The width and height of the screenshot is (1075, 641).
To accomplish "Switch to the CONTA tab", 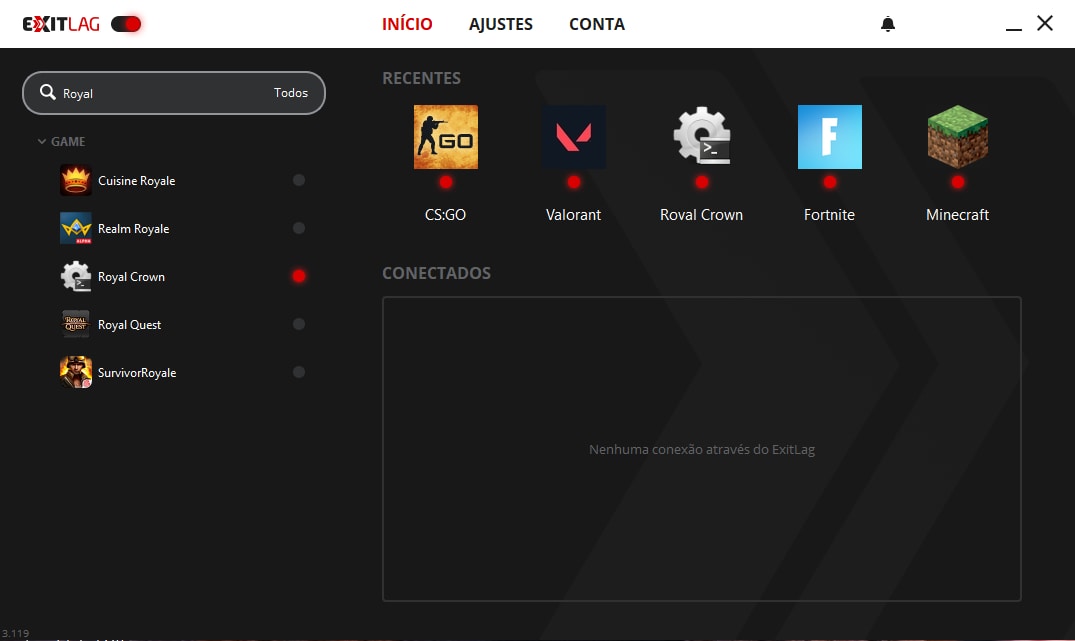I will (596, 24).
